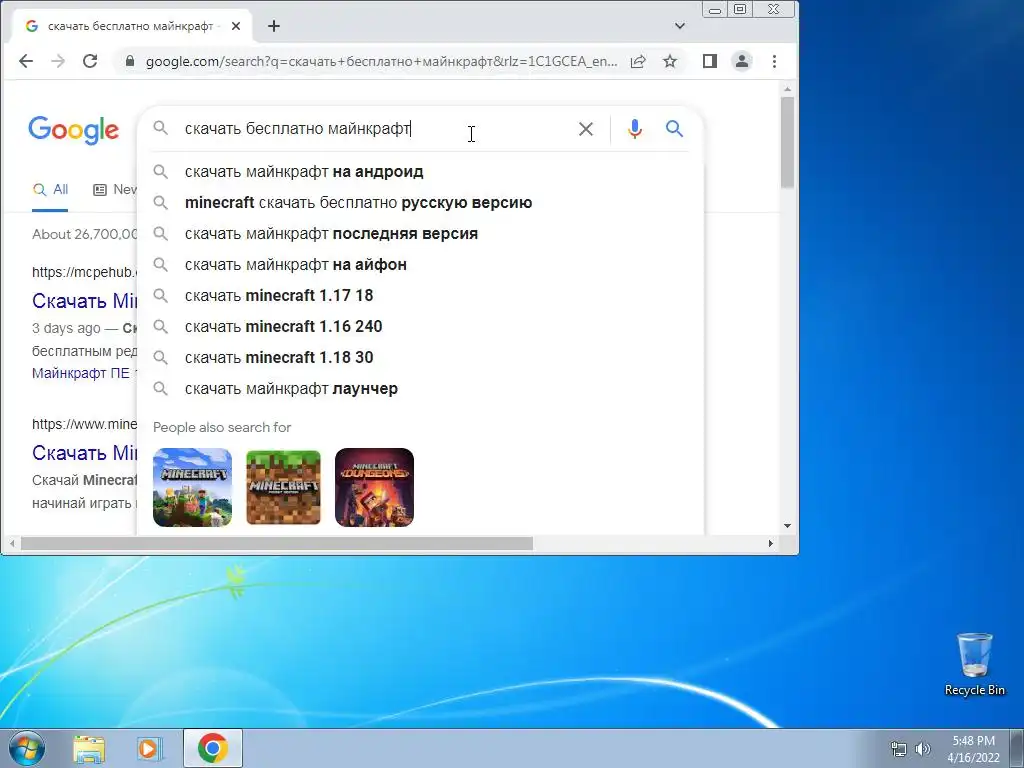Open Chrome's three-dot menu
This screenshot has width=1024, height=768.
point(775,61)
